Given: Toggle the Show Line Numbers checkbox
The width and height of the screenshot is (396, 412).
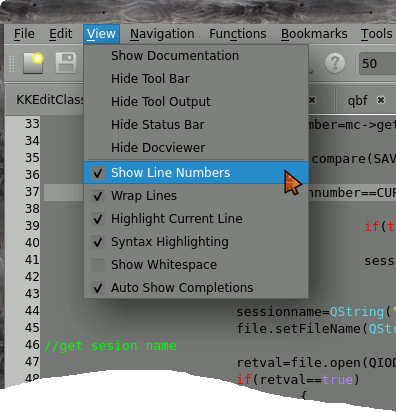Looking at the screenshot, I should point(98,173).
